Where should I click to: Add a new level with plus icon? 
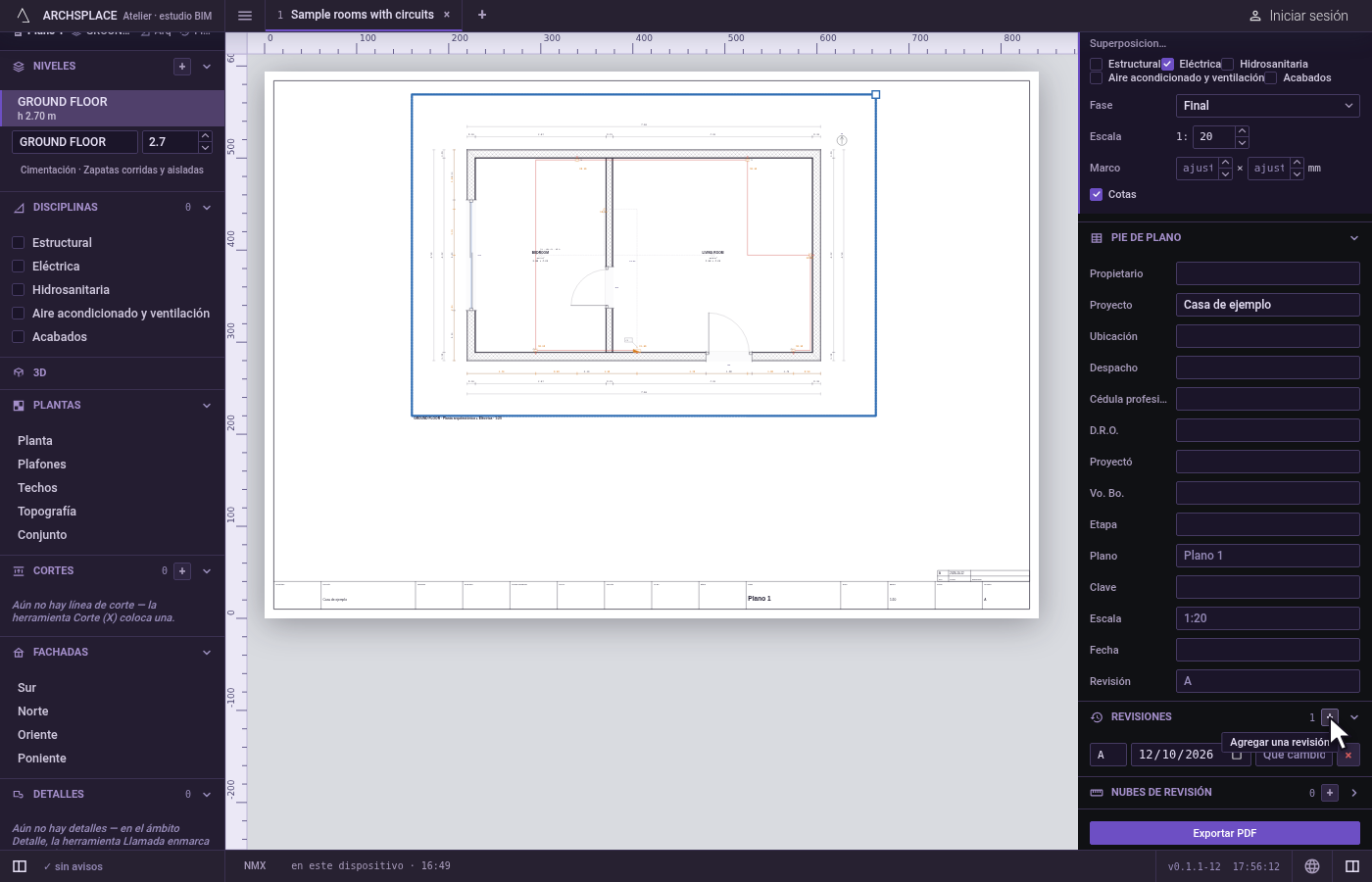[x=181, y=67]
